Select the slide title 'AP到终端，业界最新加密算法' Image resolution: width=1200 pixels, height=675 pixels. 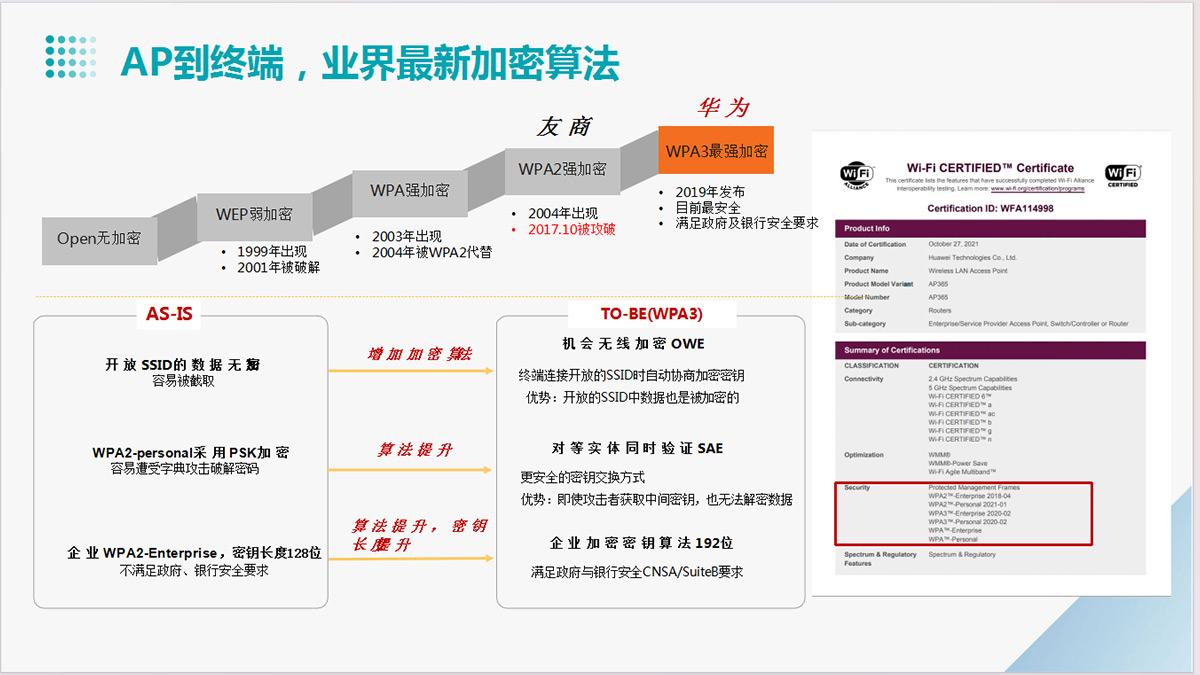pyautogui.click(x=369, y=62)
